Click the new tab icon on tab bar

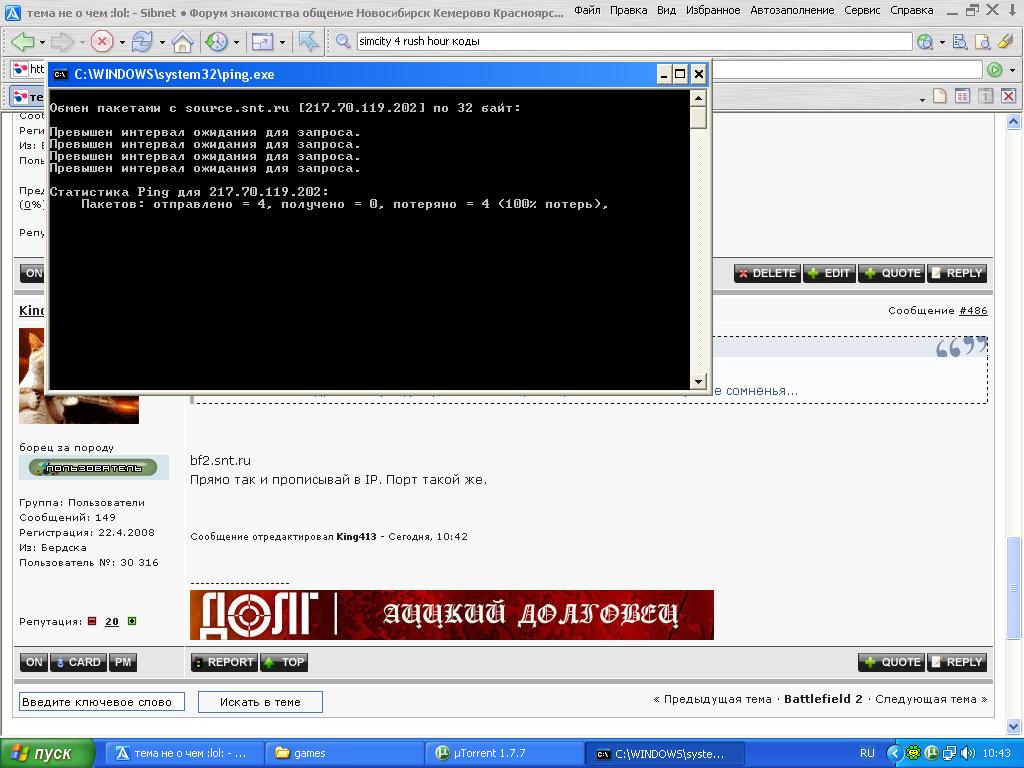939,97
